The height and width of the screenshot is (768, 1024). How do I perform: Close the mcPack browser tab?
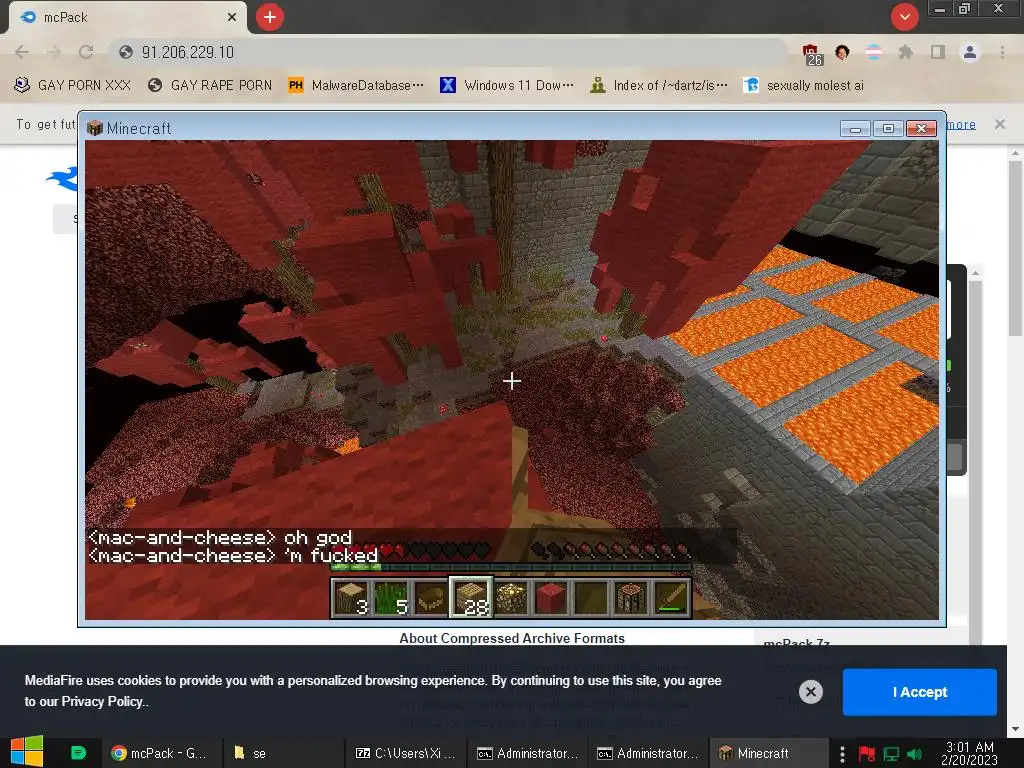(232, 17)
